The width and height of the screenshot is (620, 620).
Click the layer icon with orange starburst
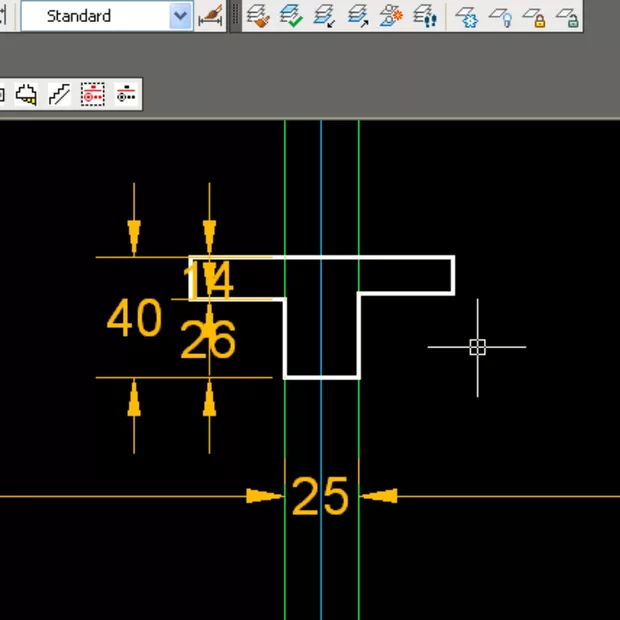tap(390, 16)
